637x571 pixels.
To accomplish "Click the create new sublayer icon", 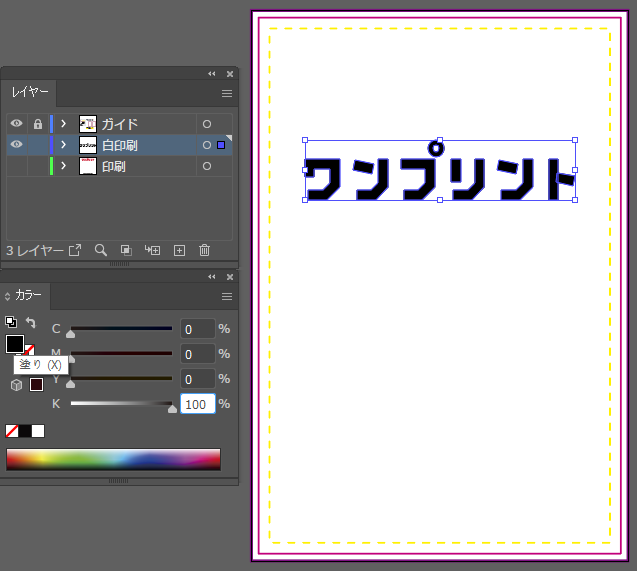I will click(x=153, y=250).
